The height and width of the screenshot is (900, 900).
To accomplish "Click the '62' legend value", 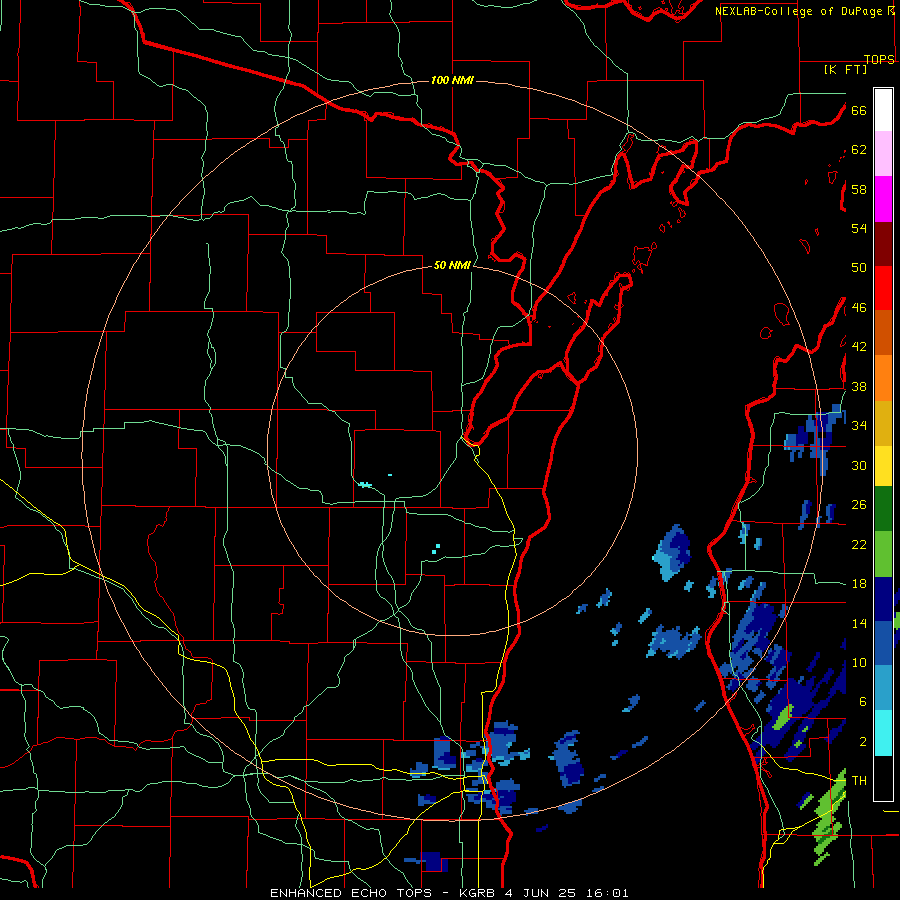I will tap(859, 150).
